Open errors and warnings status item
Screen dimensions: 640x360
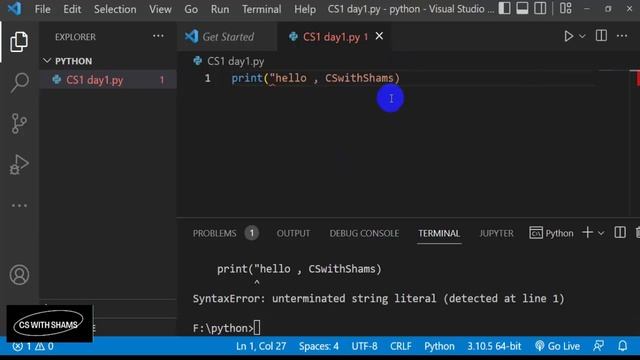point(33,347)
